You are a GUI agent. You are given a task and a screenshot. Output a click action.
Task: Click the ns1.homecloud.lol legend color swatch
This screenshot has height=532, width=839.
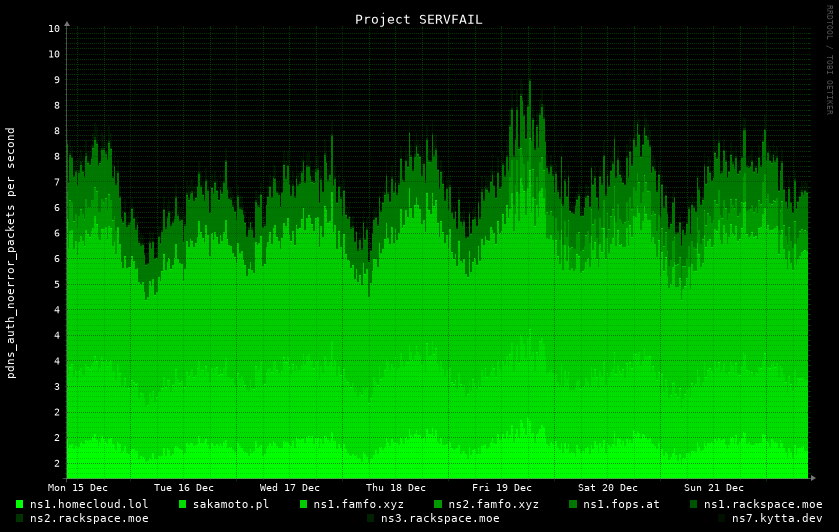coord(20,504)
